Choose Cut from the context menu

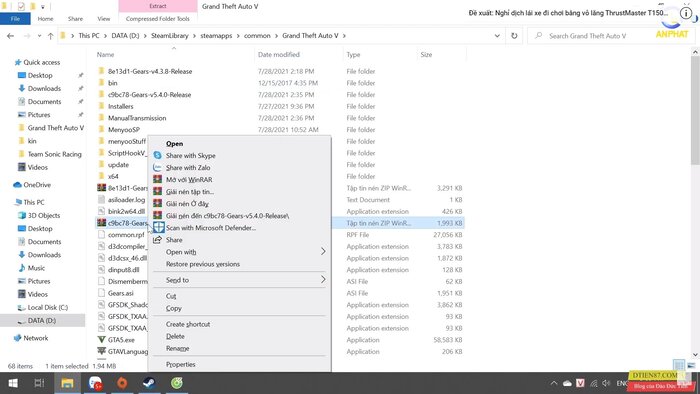point(171,296)
